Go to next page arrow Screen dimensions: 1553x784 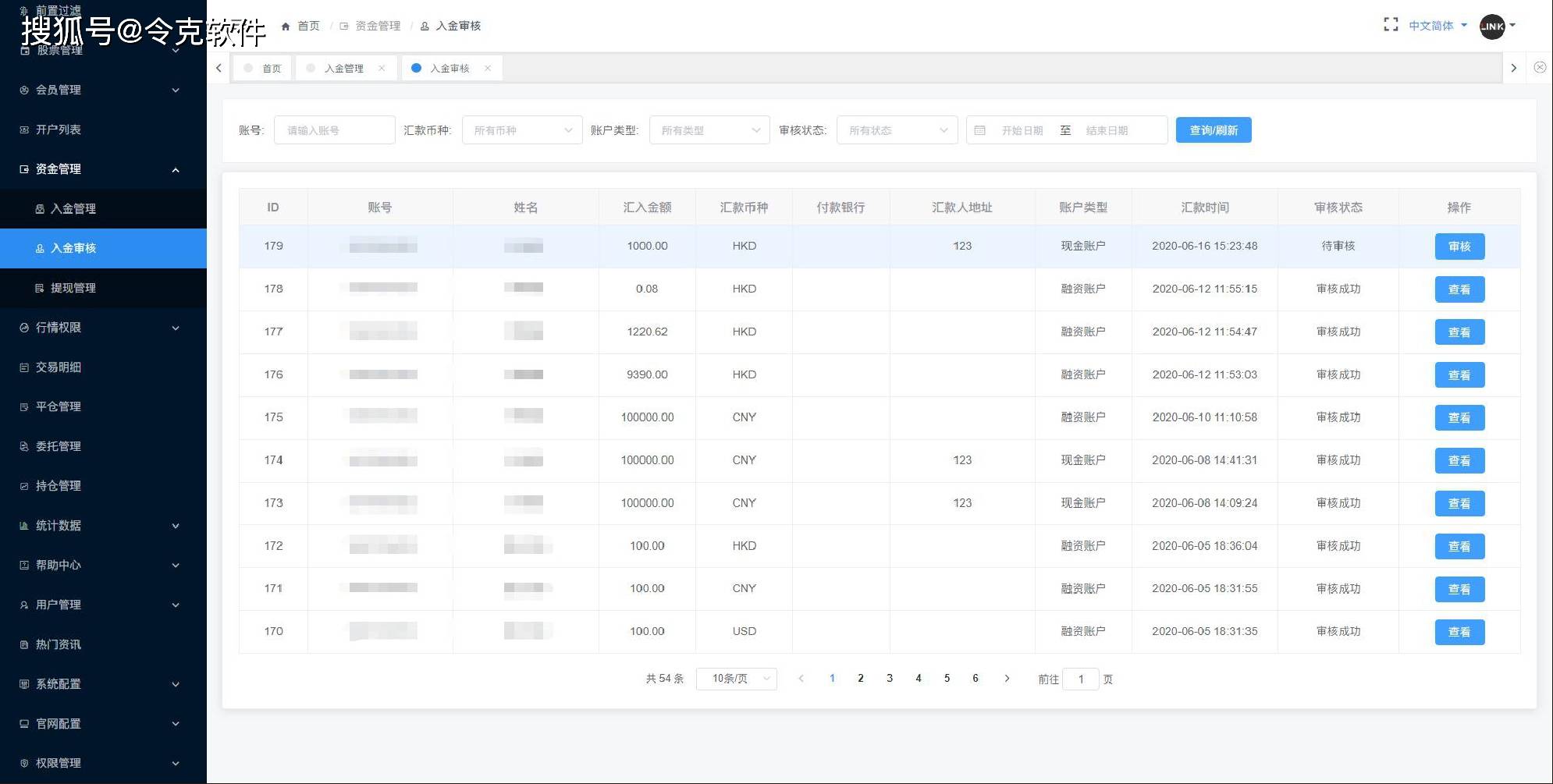tap(1007, 679)
